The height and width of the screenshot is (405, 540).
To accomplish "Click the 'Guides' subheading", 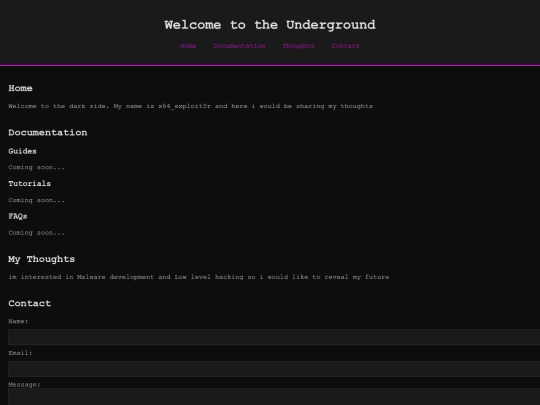I will click(x=22, y=151).
